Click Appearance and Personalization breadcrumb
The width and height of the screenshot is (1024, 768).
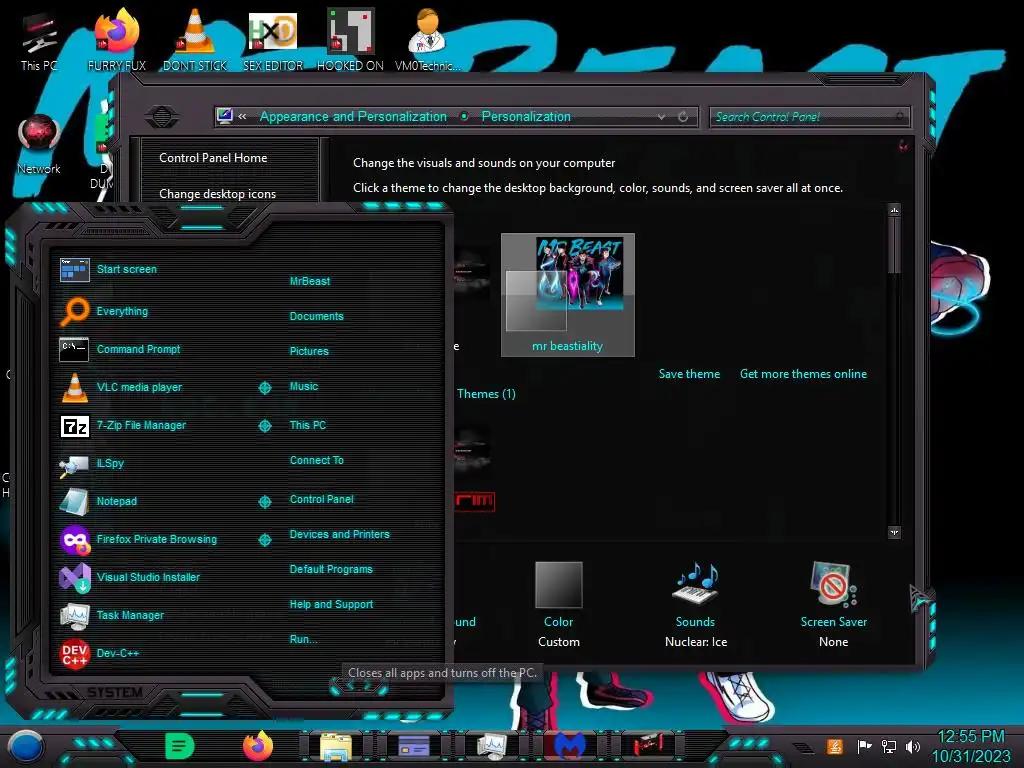click(x=353, y=116)
